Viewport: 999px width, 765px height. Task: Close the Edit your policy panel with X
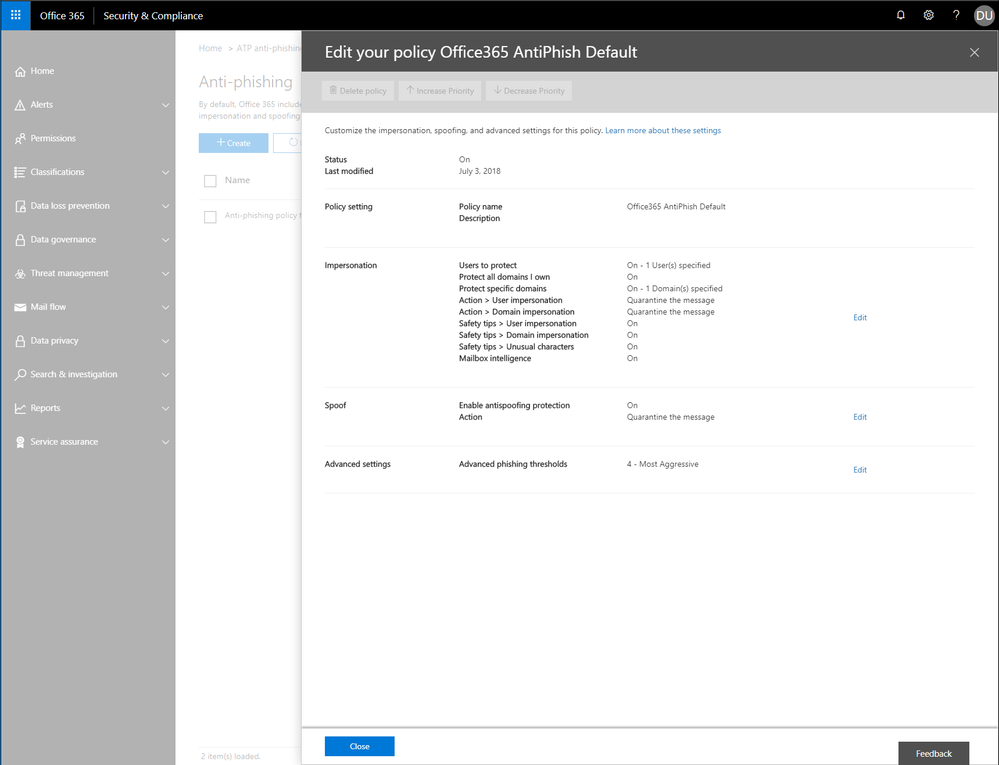tap(974, 52)
